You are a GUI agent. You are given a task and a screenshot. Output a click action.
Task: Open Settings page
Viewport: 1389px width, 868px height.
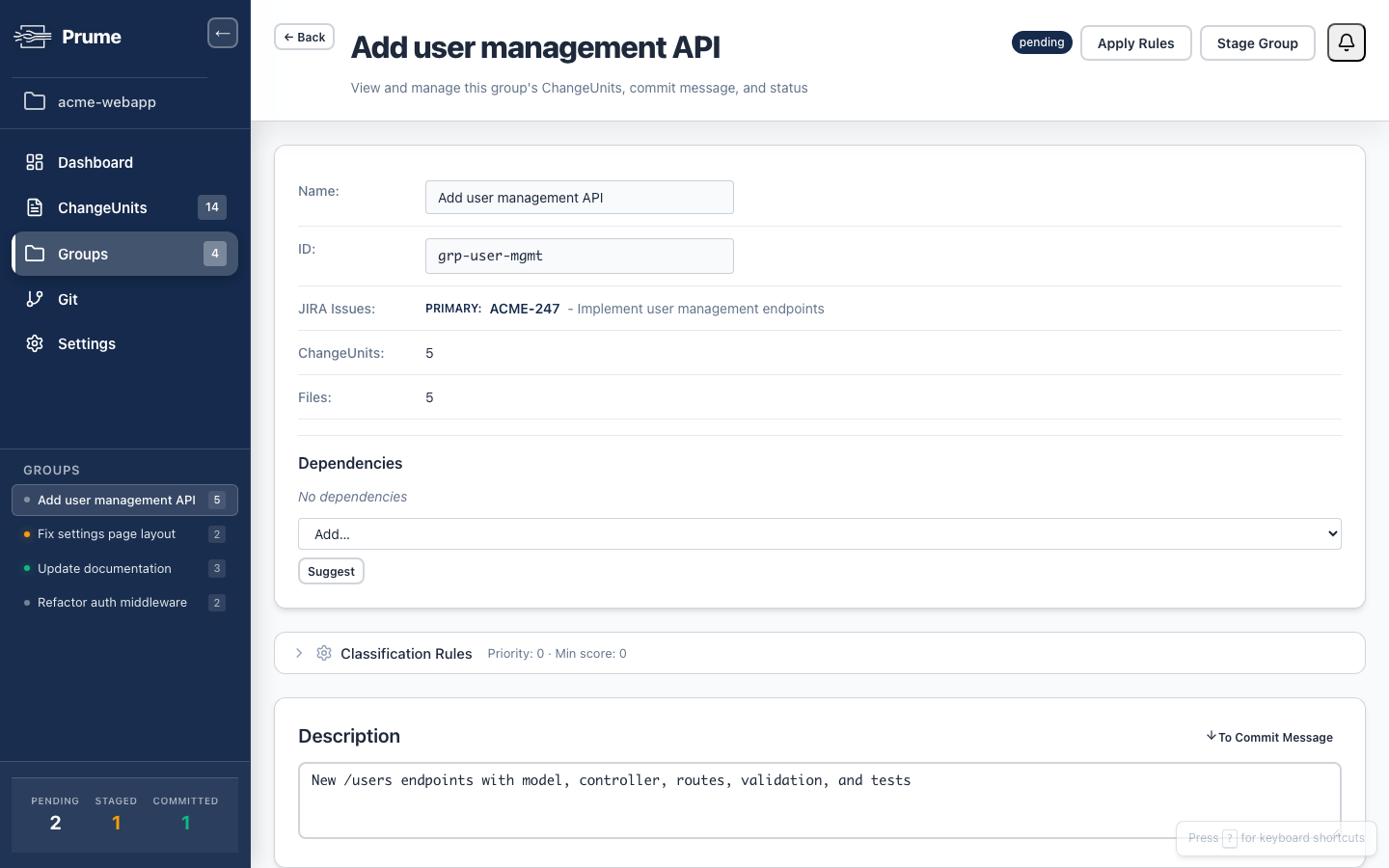coord(124,343)
